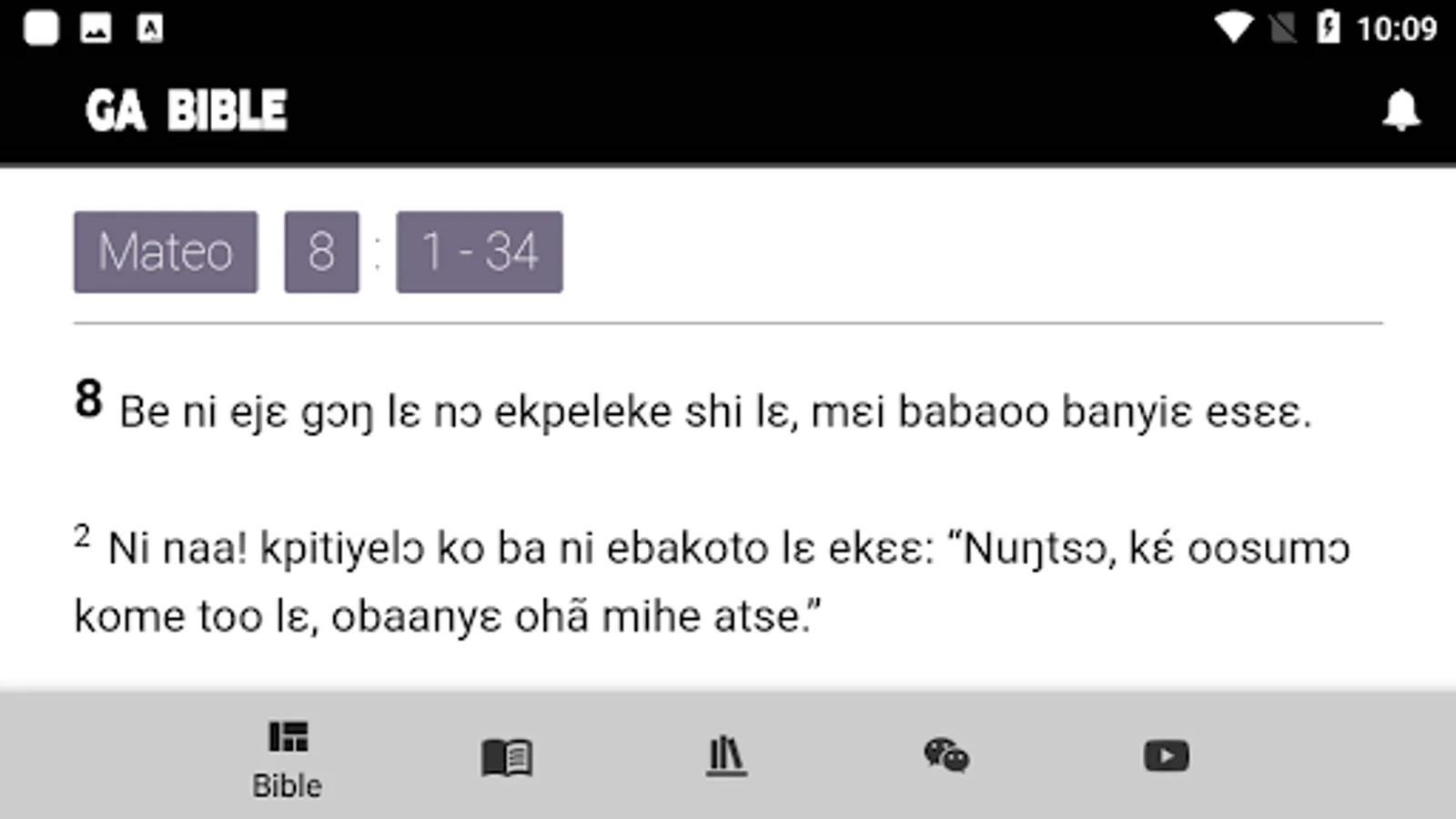Tap the large chapter number 8 in text
1456x819 pixels.
click(88, 399)
